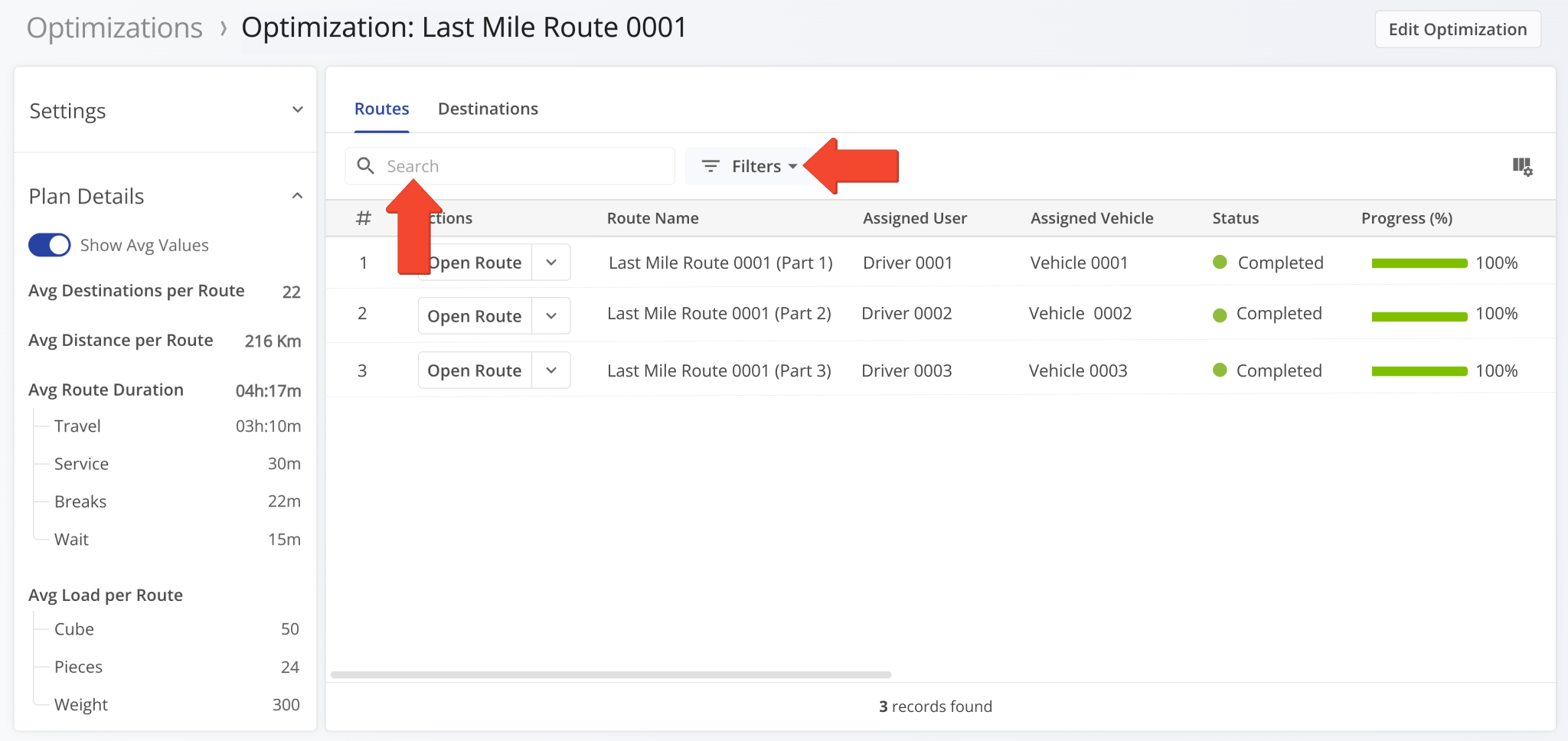Click the search magnifier icon
1568x741 pixels.
pos(366,166)
